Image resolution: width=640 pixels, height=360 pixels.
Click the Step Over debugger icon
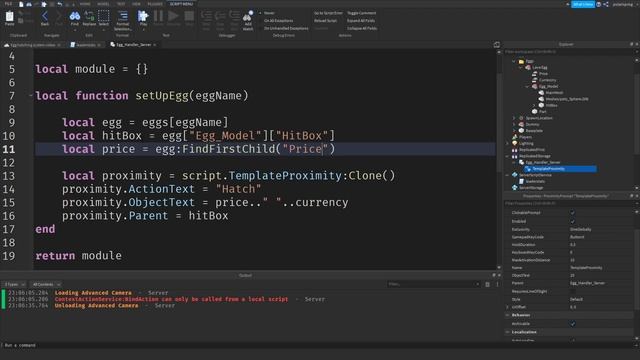[220, 17]
